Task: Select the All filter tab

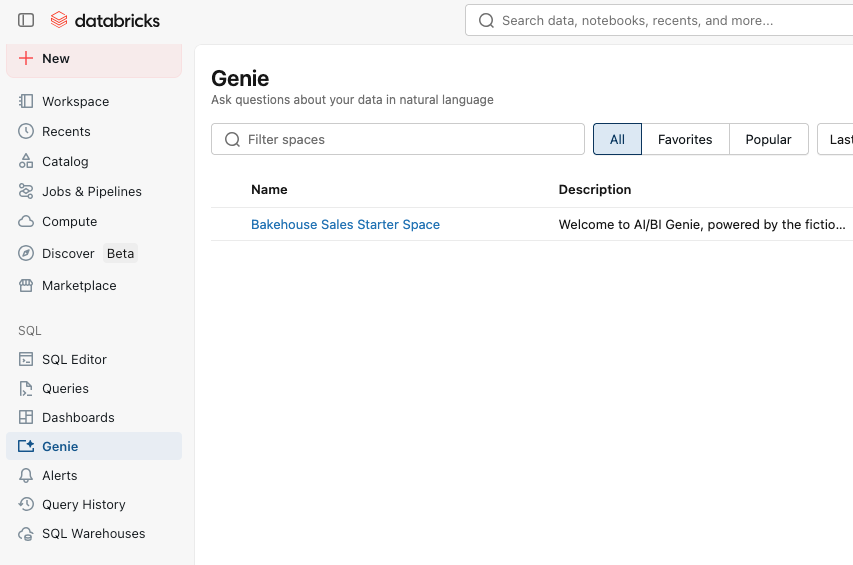Action: pos(617,139)
